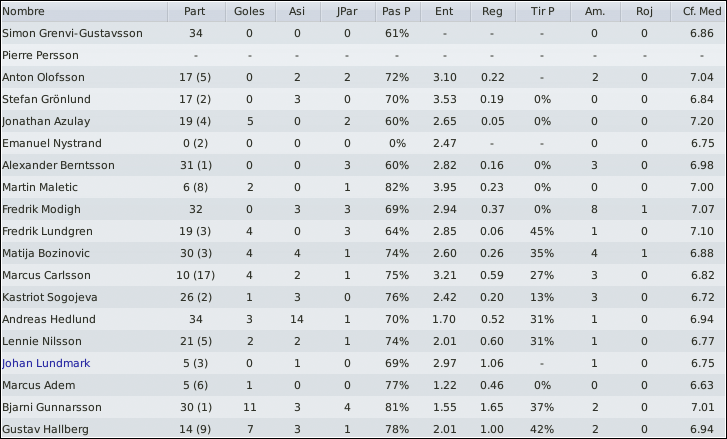Select Gustav Hallberg player row

tap(364, 428)
